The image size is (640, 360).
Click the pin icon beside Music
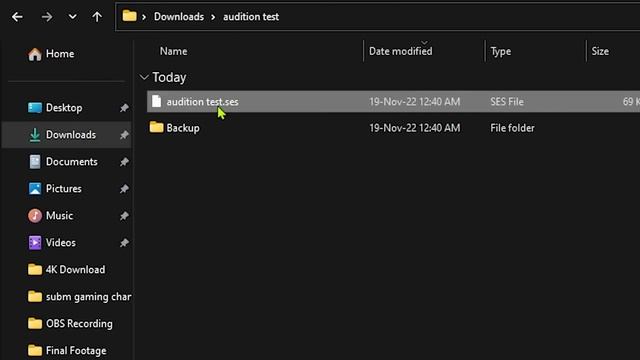(124, 216)
